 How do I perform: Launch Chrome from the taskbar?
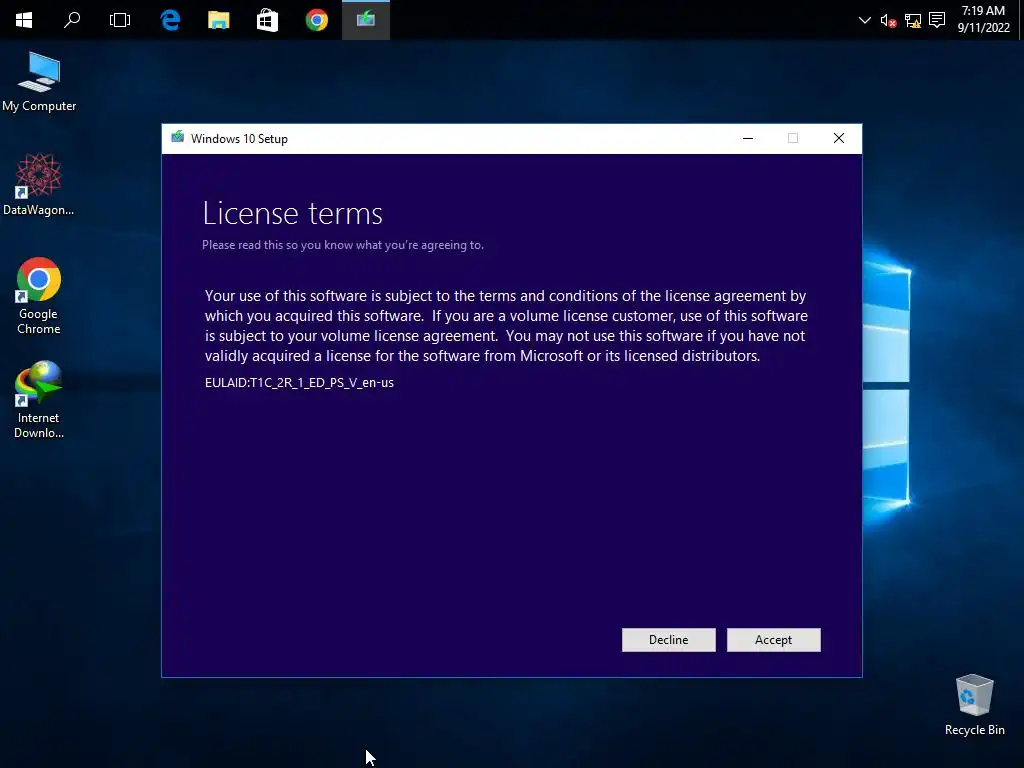click(317, 20)
